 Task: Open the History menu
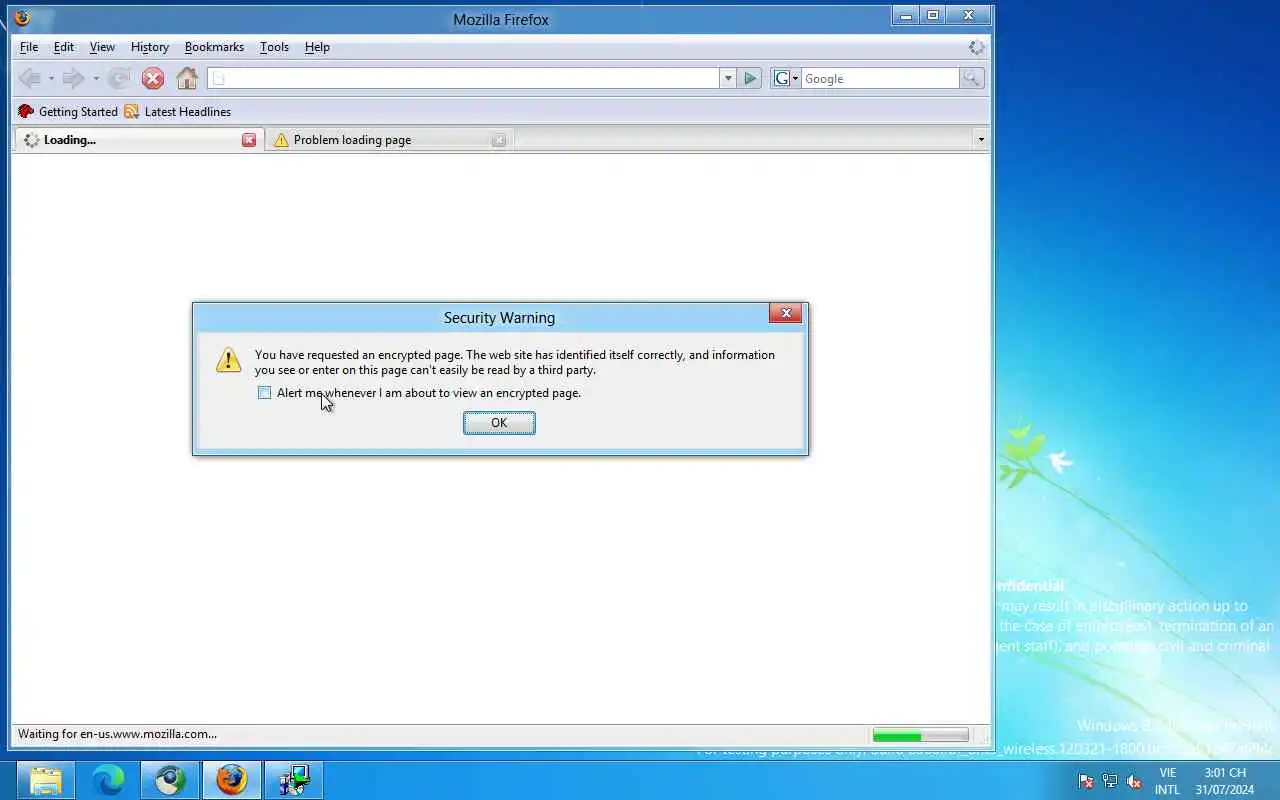point(150,47)
